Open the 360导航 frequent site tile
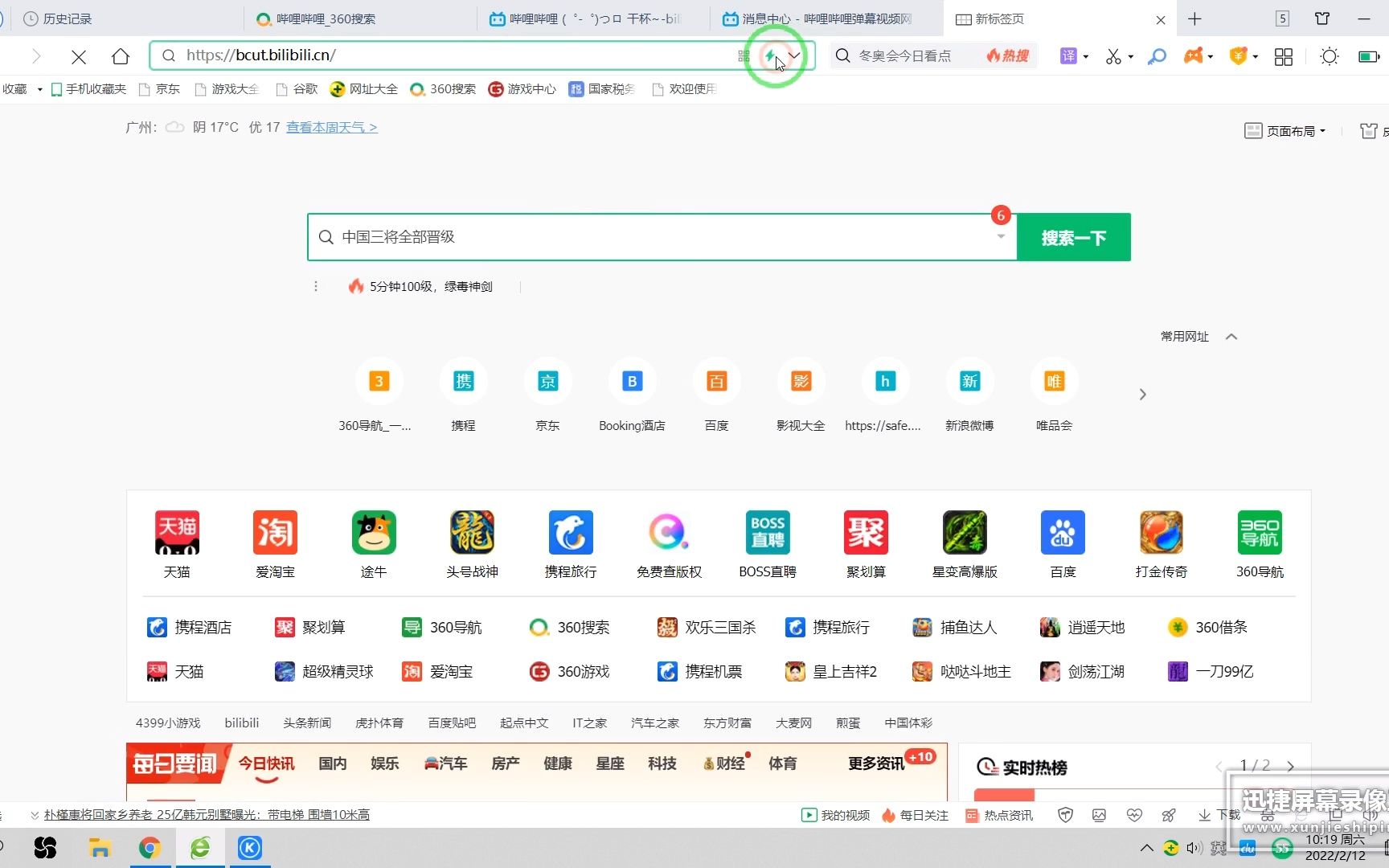This screenshot has height=868, width=1389. click(379, 395)
